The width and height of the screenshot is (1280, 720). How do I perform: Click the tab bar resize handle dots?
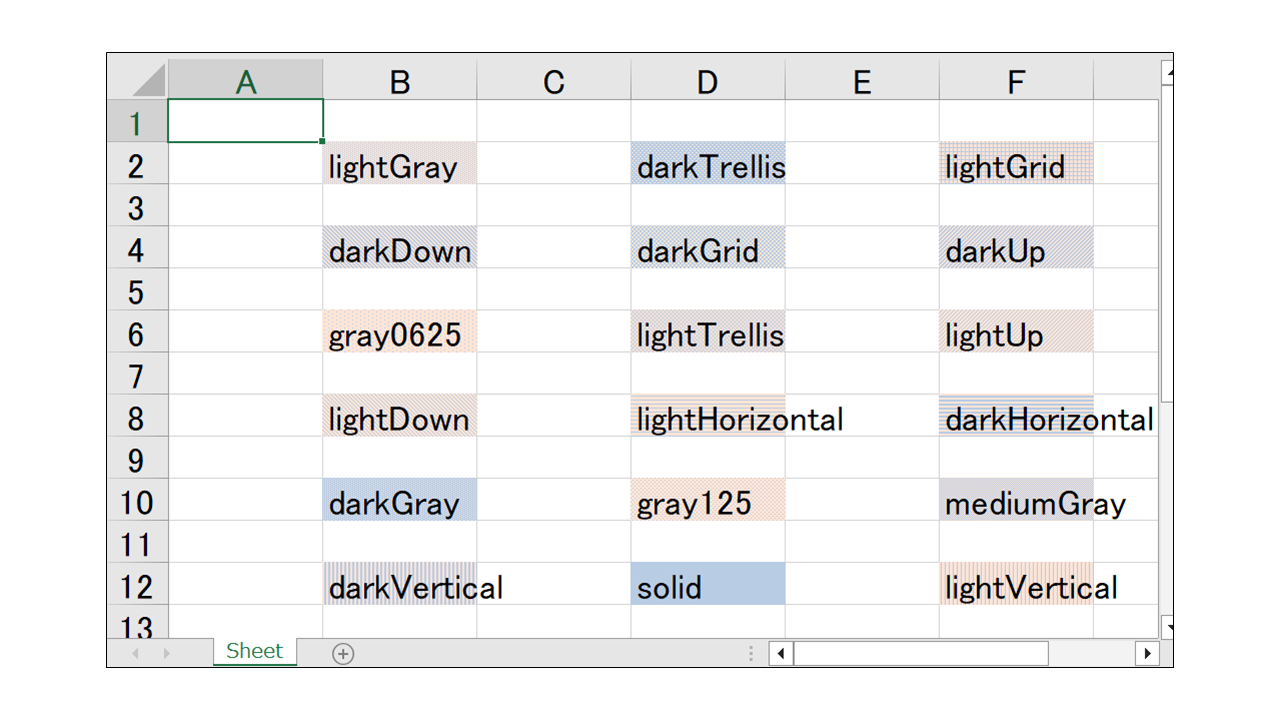pyautogui.click(x=751, y=654)
